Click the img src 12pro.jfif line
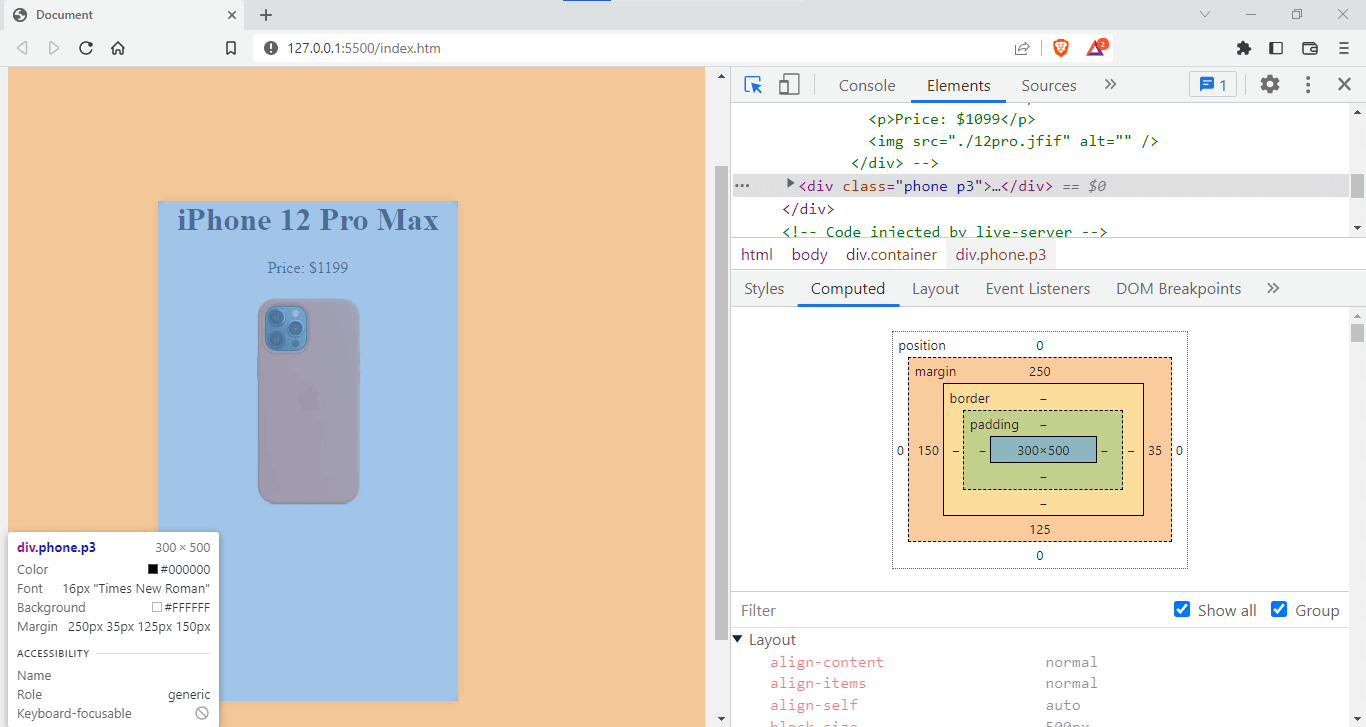 tap(1013, 141)
